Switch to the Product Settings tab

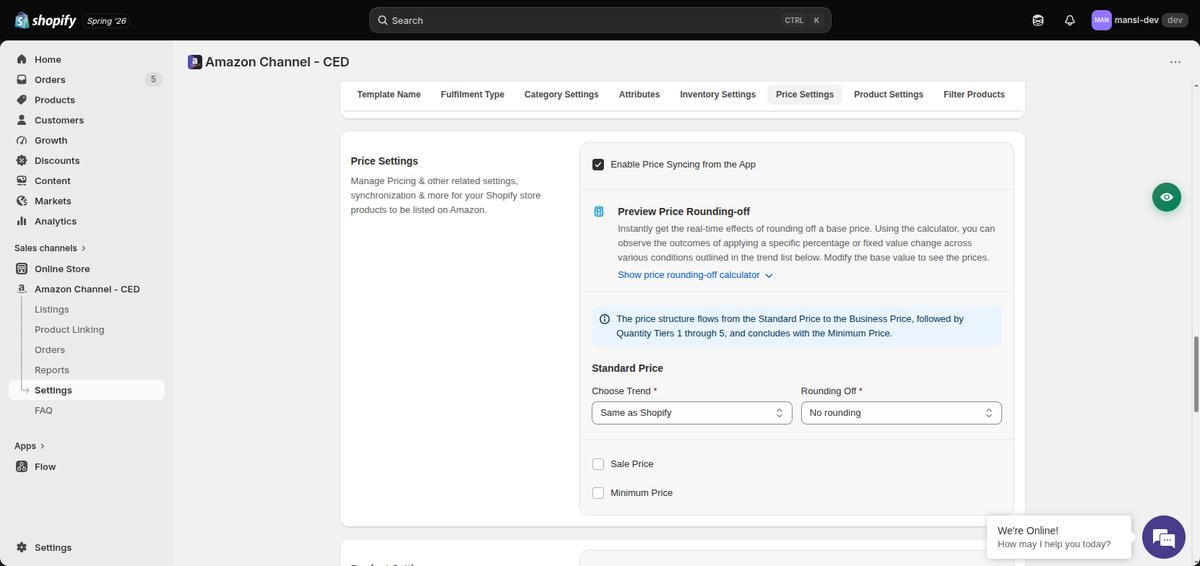(888, 94)
